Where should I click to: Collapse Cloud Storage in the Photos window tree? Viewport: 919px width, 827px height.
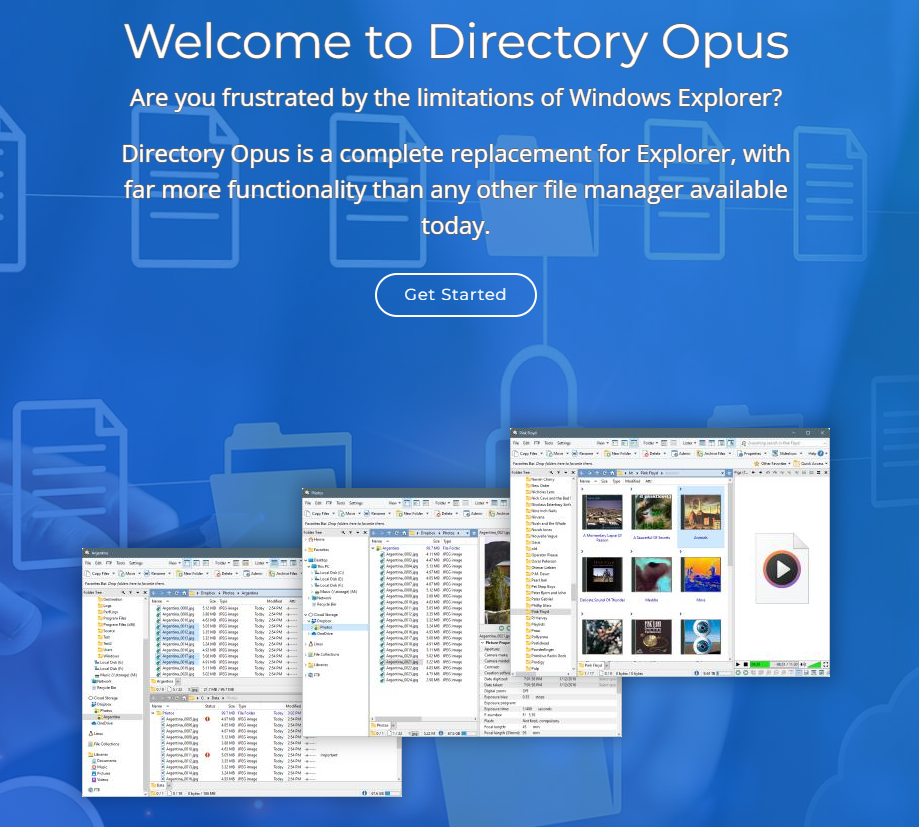(306, 615)
